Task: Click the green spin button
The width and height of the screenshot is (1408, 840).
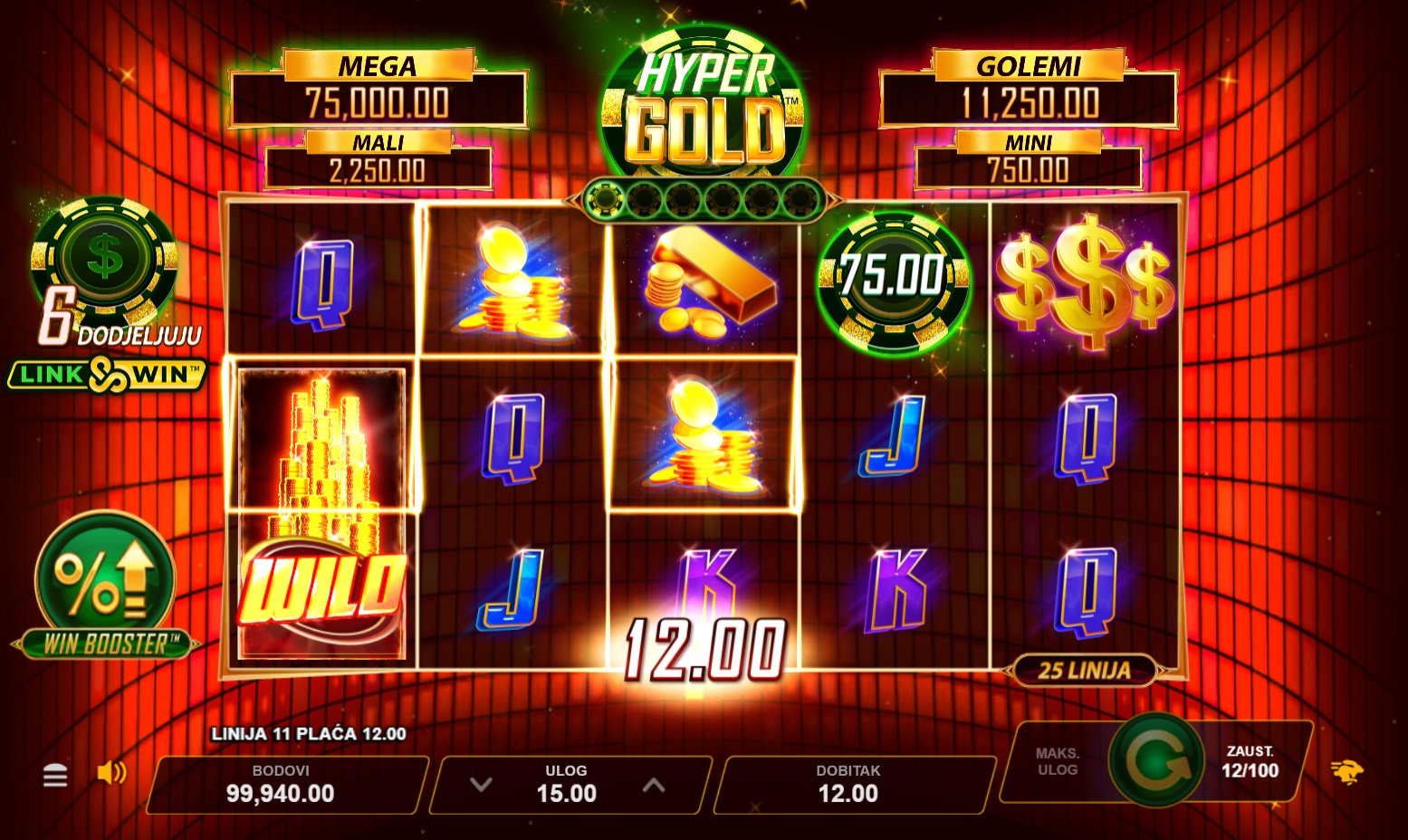Action: [x=1157, y=763]
